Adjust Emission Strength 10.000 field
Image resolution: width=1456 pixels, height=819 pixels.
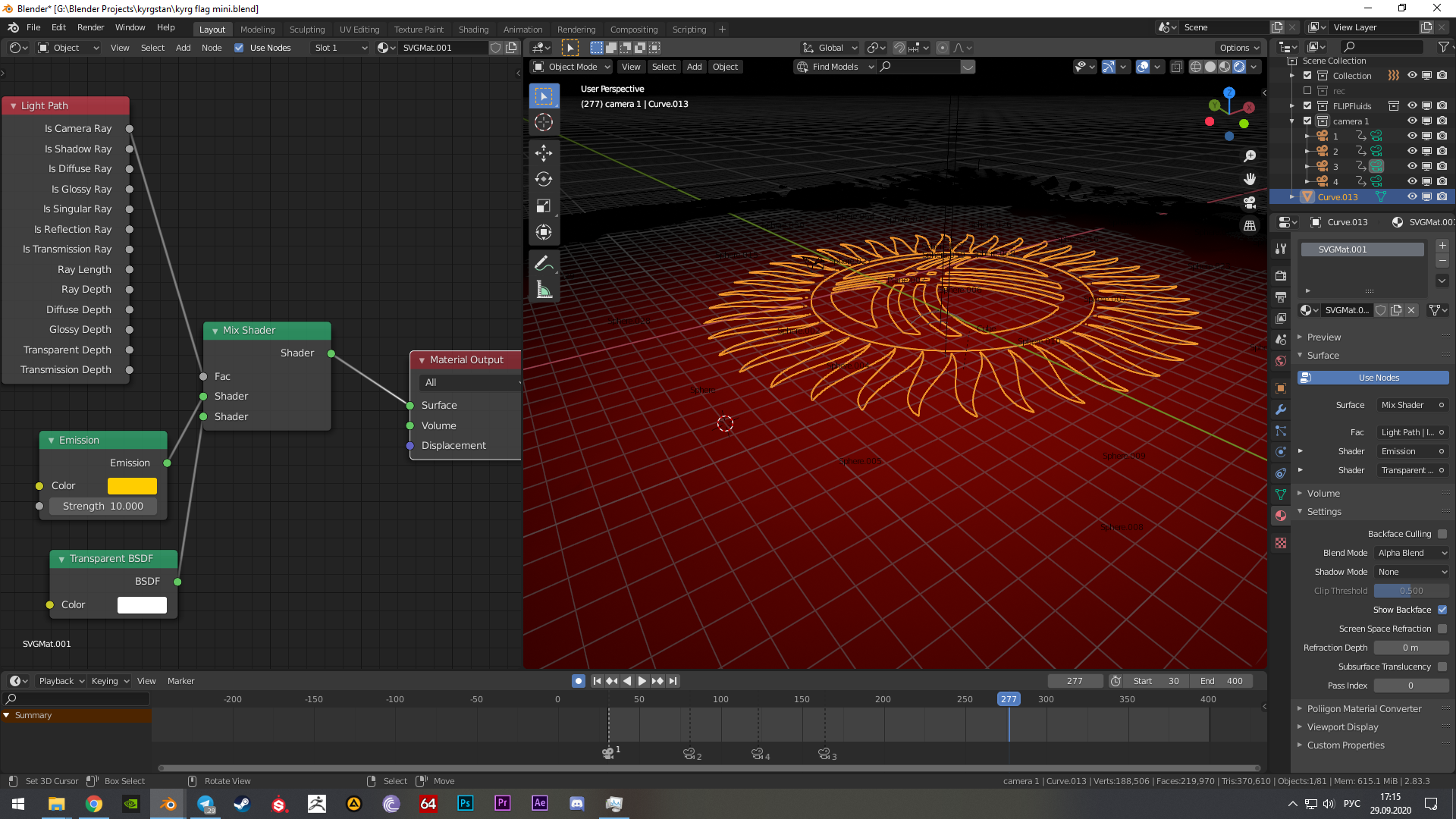point(103,507)
